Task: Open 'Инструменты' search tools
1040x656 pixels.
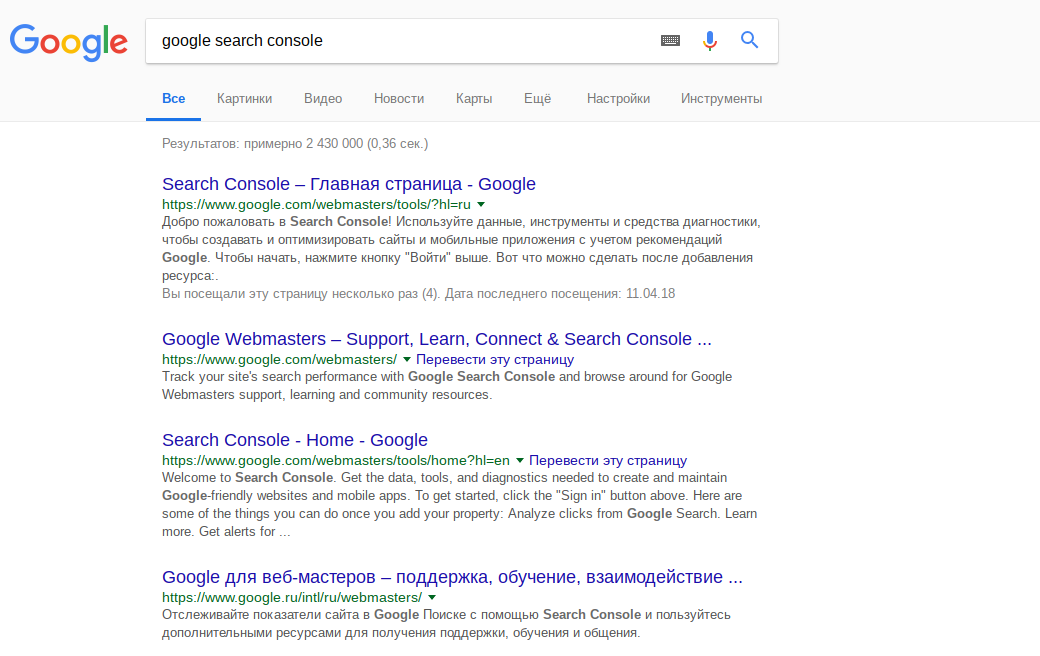Action: (721, 98)
